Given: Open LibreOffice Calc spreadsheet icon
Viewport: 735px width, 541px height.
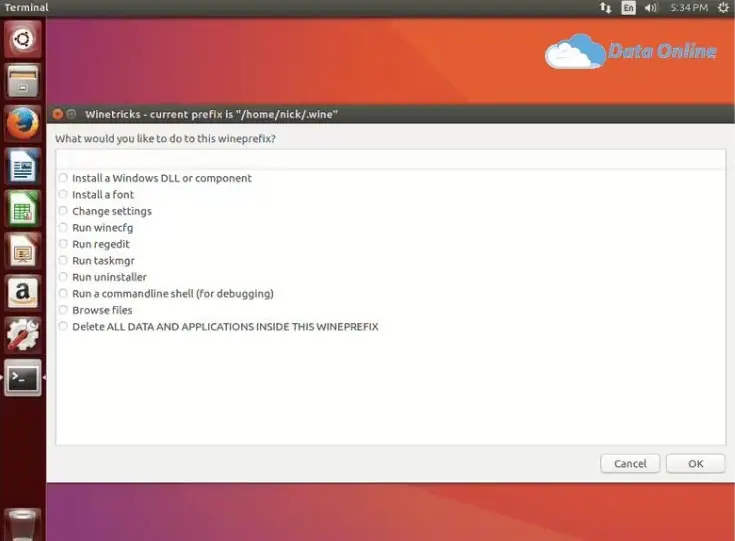Looking at the screenshot, I should click(22, 208).
